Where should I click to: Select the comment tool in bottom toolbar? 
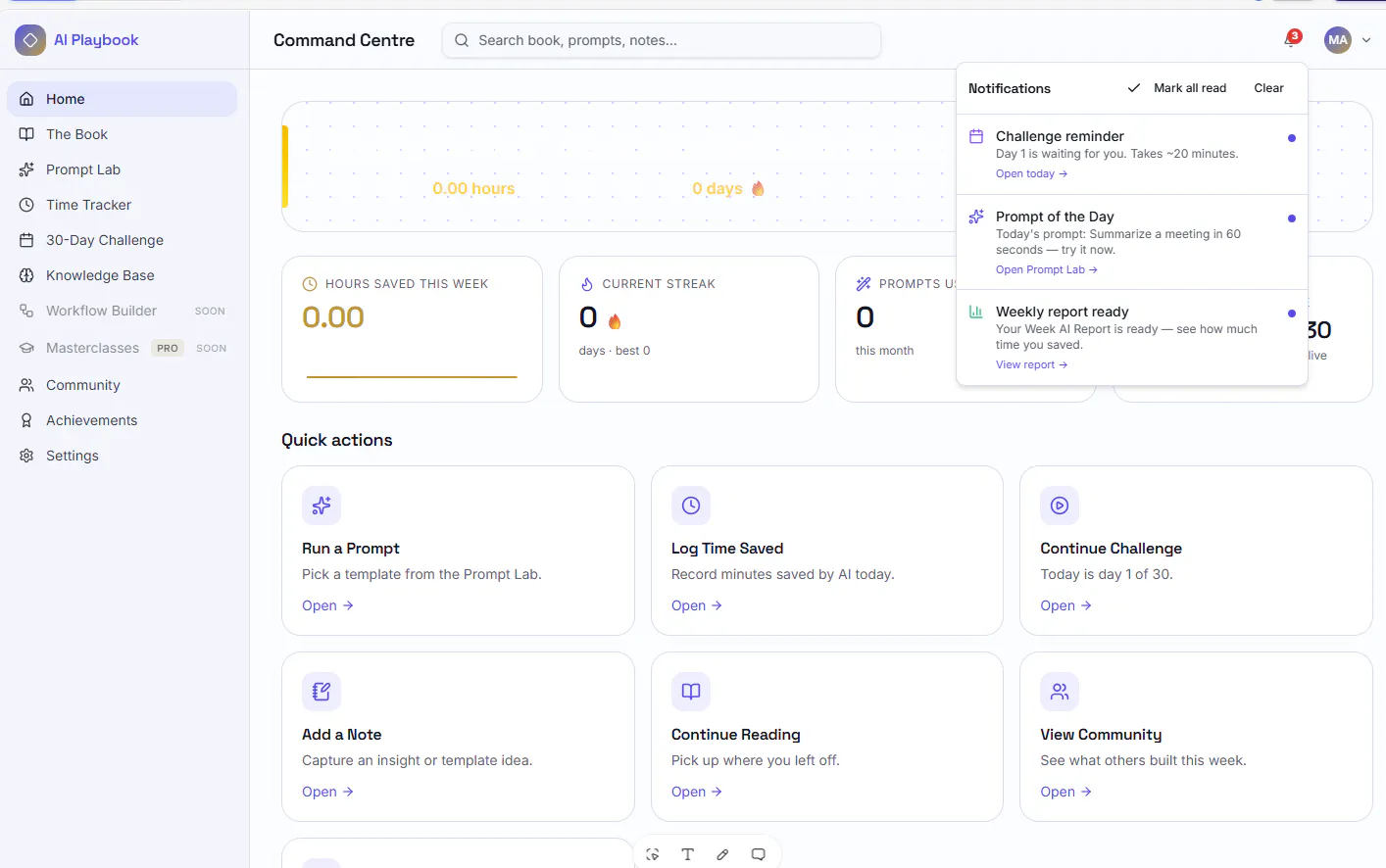coord(759,854)
